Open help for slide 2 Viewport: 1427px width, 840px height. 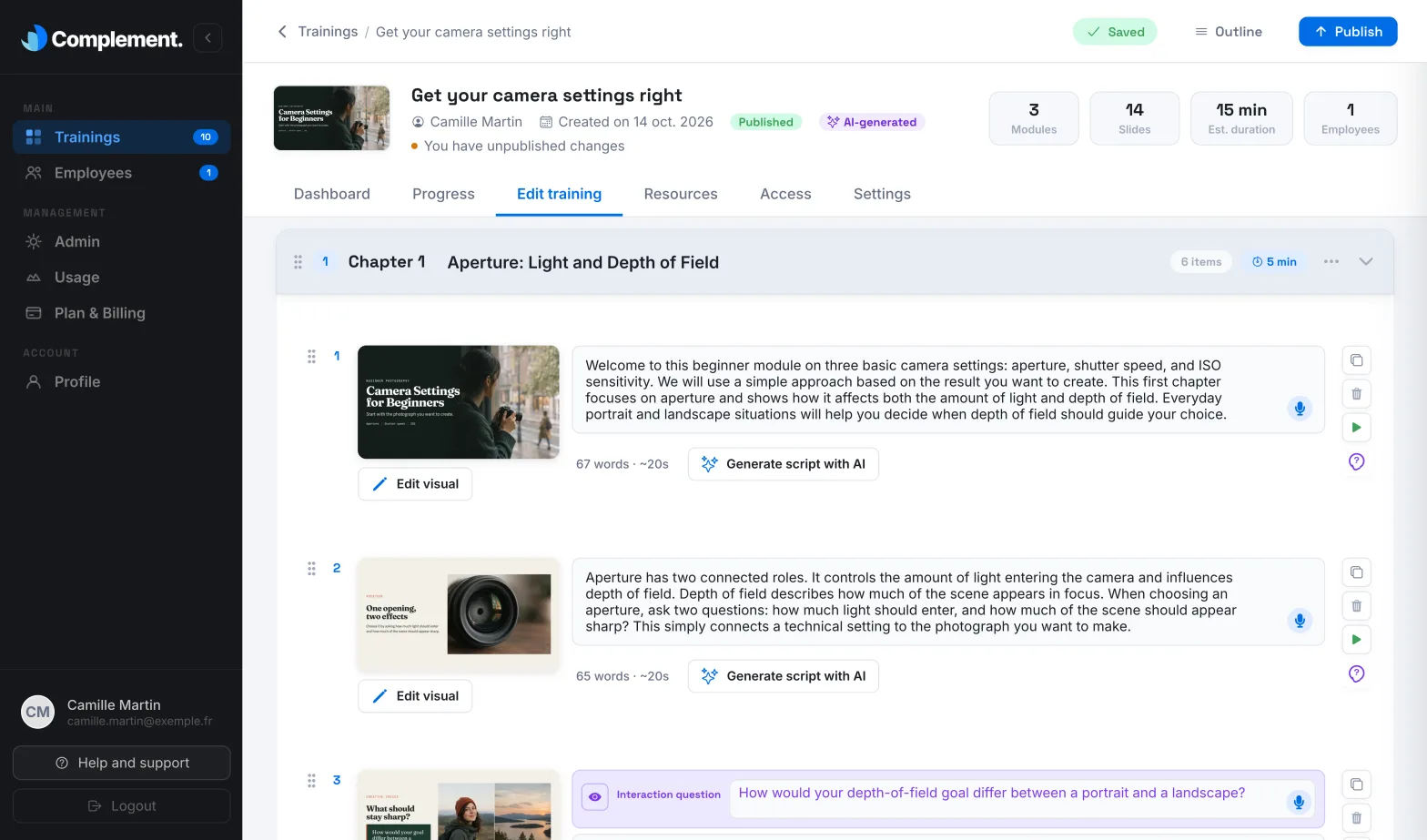[x=1356, y=673]
